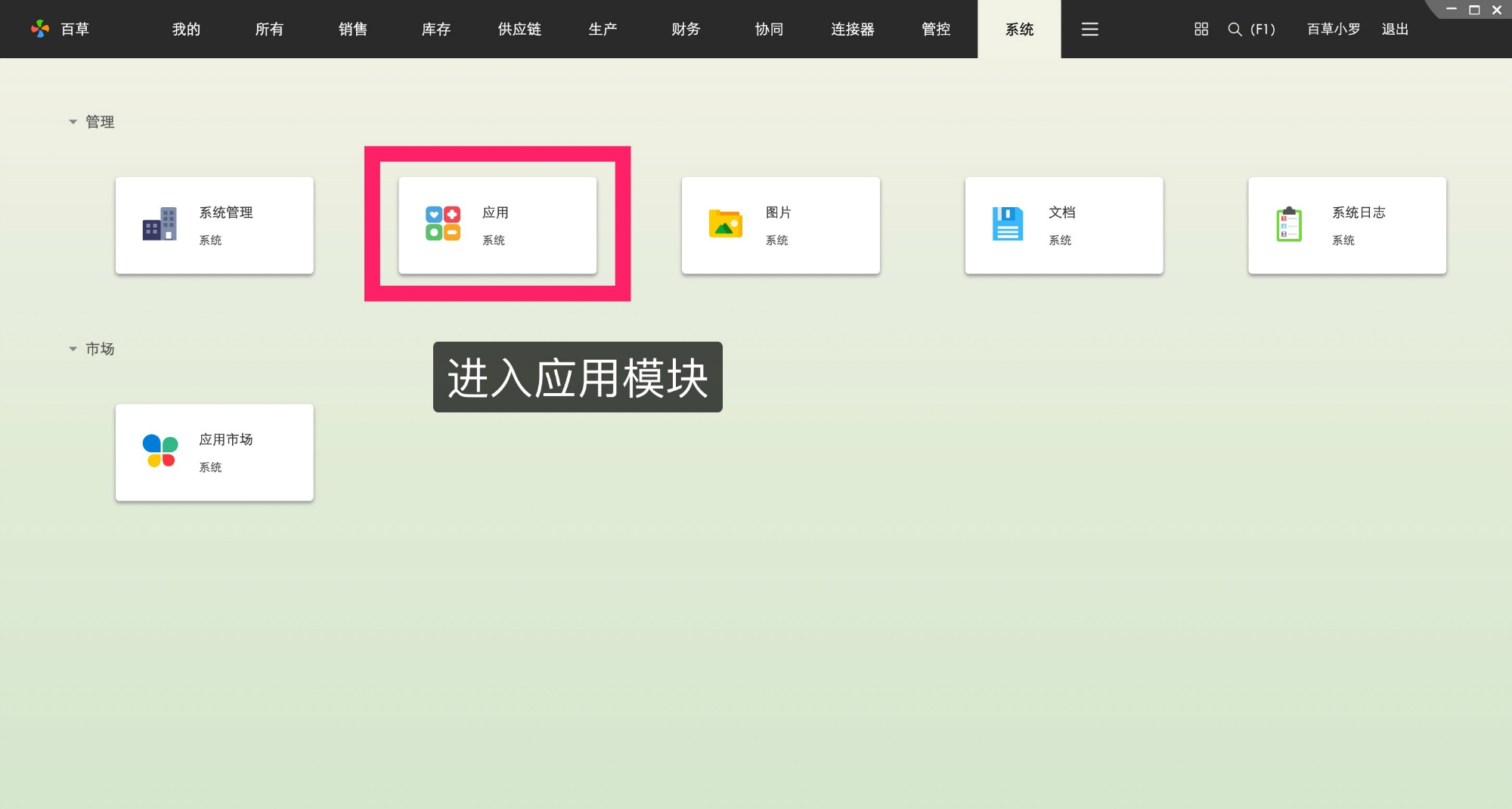Click the 百草 logo icon
1512x809 pixels.
click(x=39, y=29)
